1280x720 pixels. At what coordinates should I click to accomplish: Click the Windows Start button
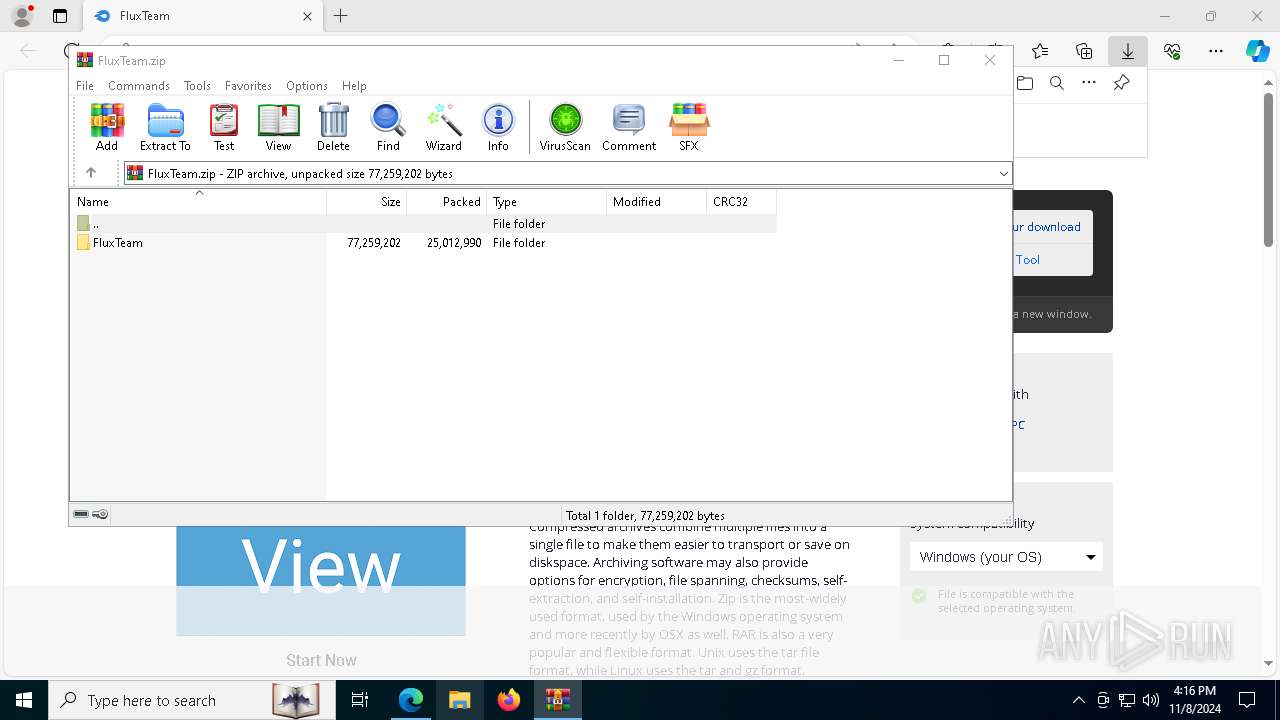(x=24, y=700)
